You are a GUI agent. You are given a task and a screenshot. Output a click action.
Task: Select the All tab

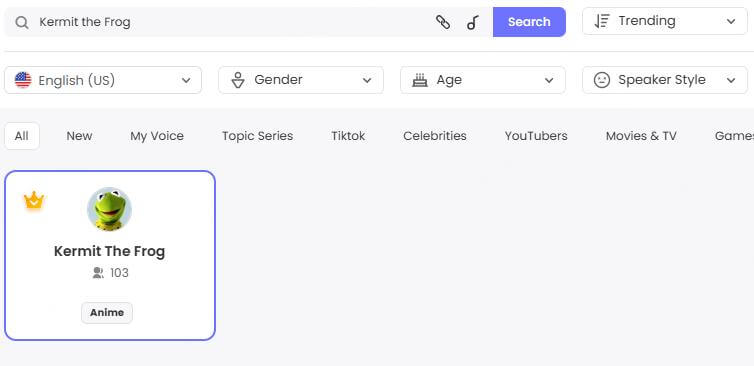(x=22, y=136)
